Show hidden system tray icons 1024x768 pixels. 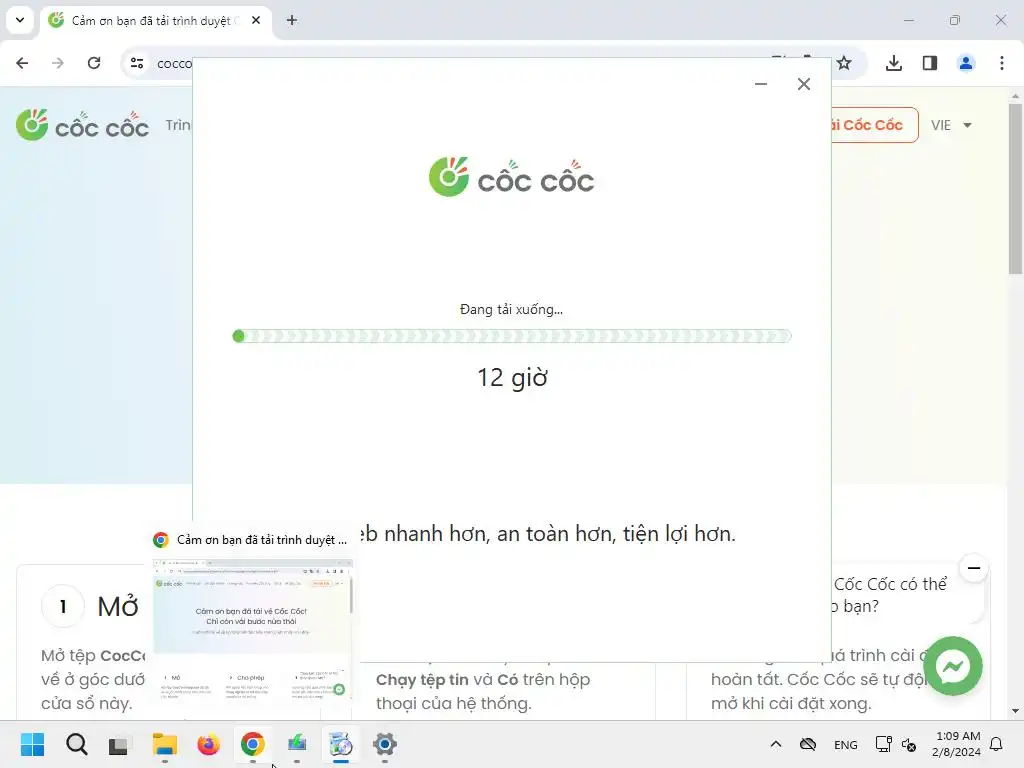(x=776, y=744)
